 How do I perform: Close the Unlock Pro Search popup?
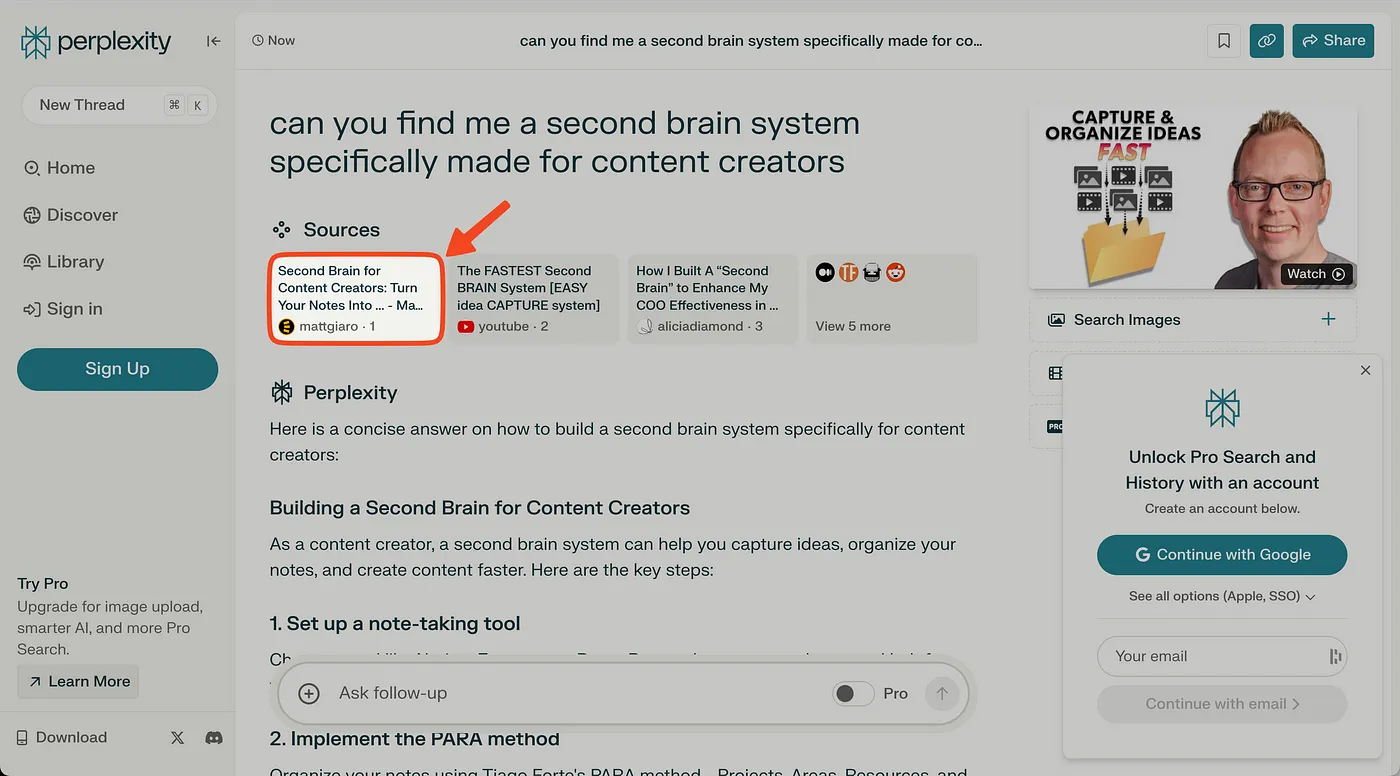click(x=1366, y=370)
